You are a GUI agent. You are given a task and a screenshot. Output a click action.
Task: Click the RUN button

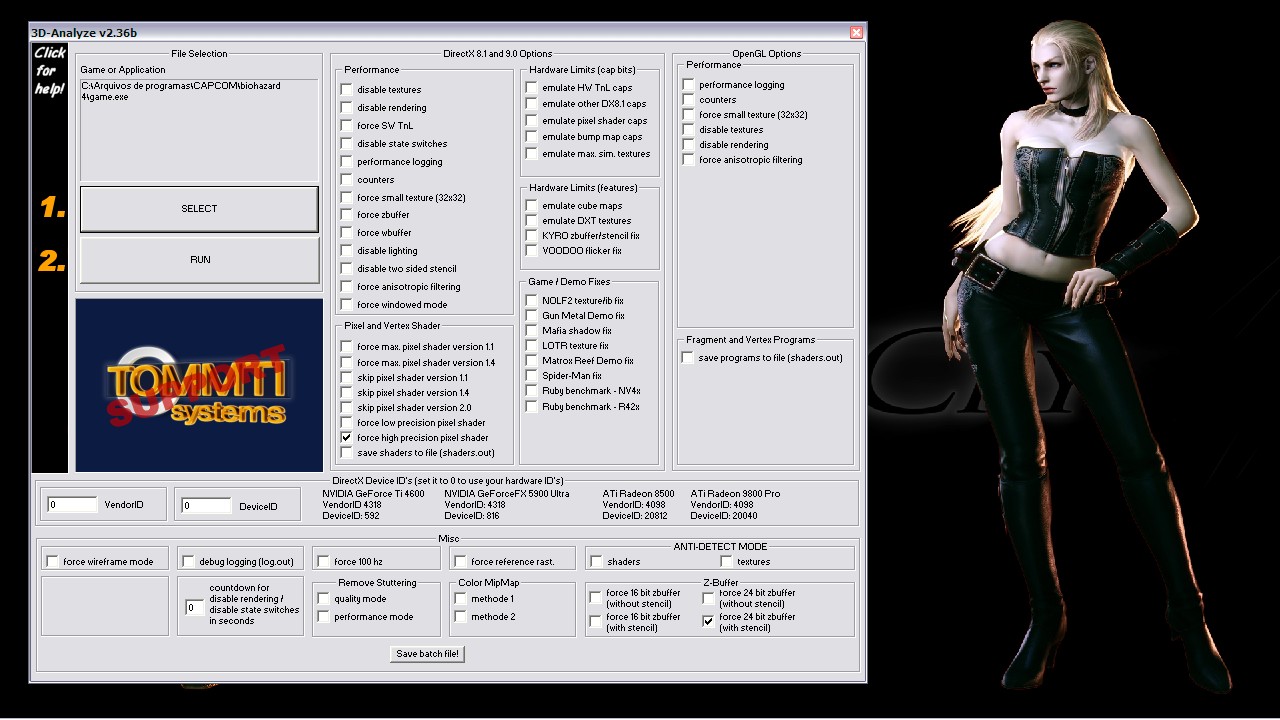point(199,260)
